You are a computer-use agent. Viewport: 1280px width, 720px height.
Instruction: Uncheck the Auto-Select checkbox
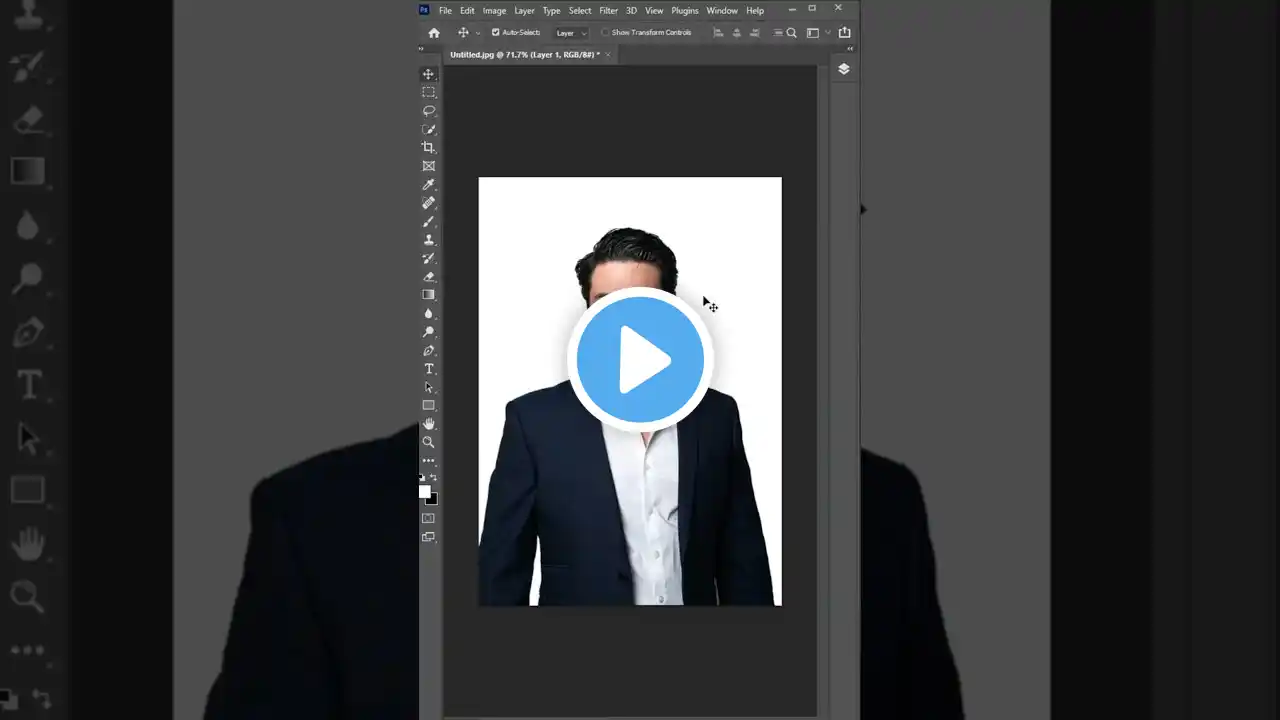(495, 33)
